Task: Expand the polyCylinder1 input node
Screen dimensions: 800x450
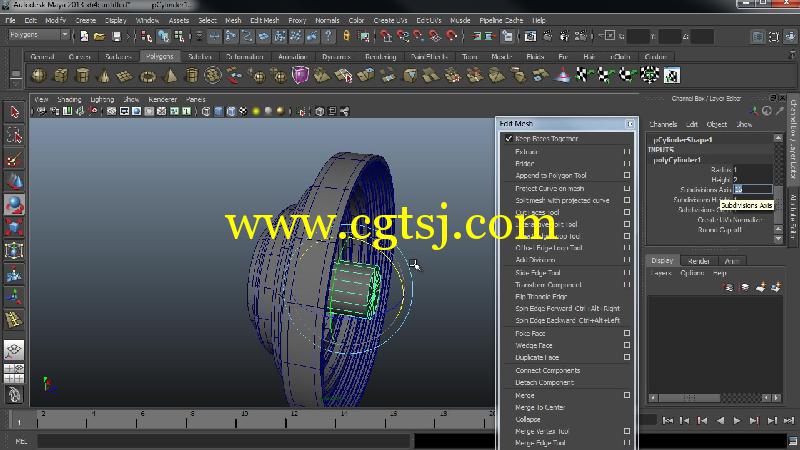Action: [677, 160]
